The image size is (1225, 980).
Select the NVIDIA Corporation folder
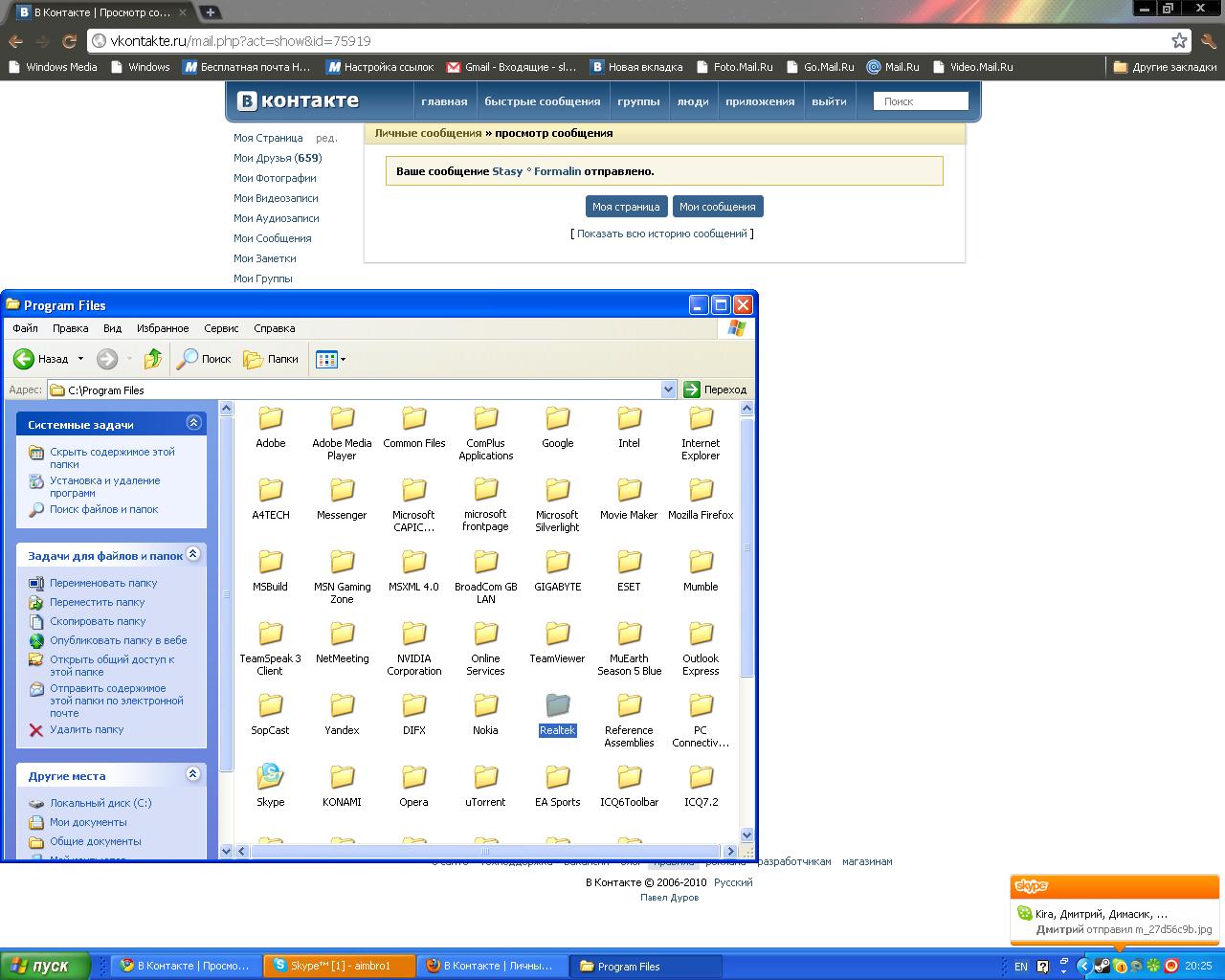414,648
